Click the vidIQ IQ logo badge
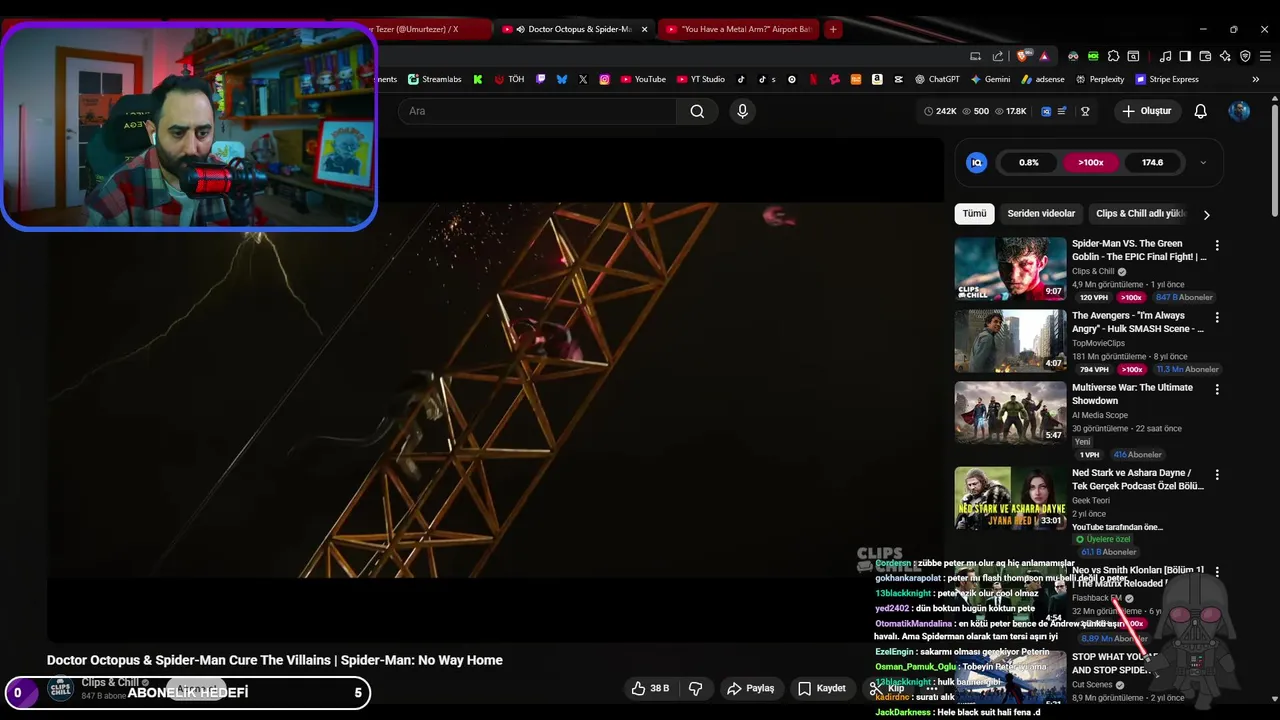Image resolution: width=1280 pixels, height=720 pixels. point(977,162)
